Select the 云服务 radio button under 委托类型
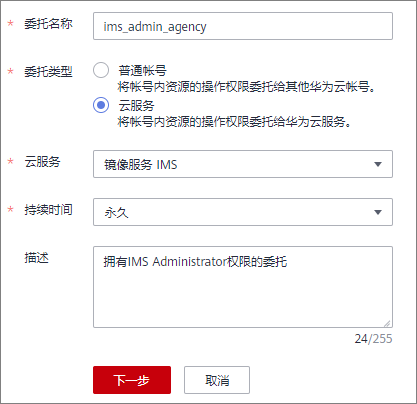Viewport: 417px width, 404px height. tap(101, 105)
